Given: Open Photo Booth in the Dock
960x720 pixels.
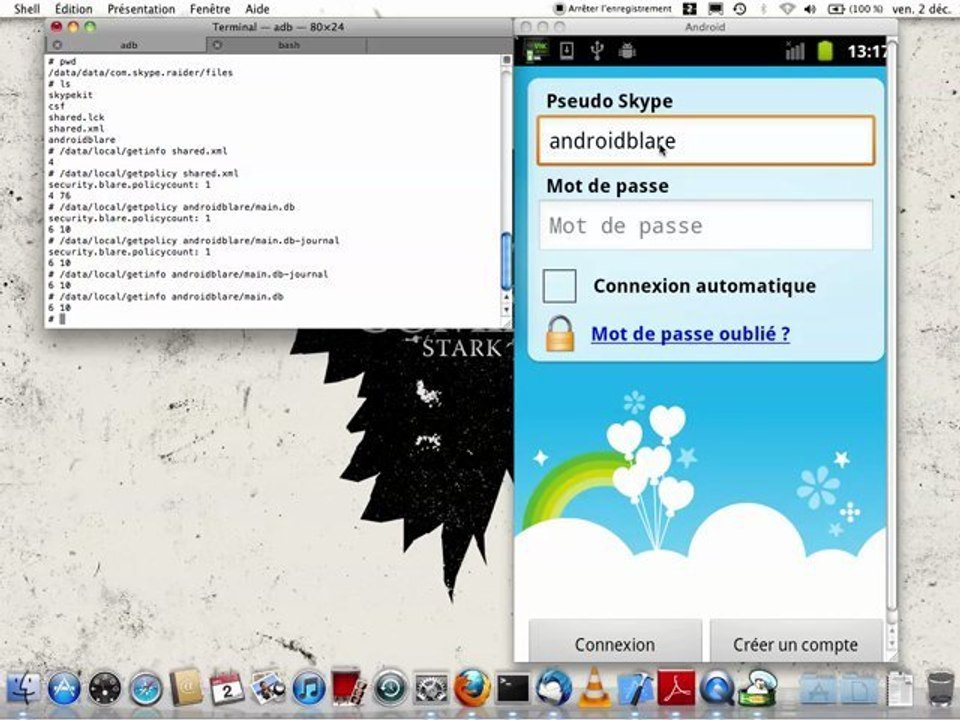Looking at the screenshot, I should pyautogui.click(x=349, y=688).
